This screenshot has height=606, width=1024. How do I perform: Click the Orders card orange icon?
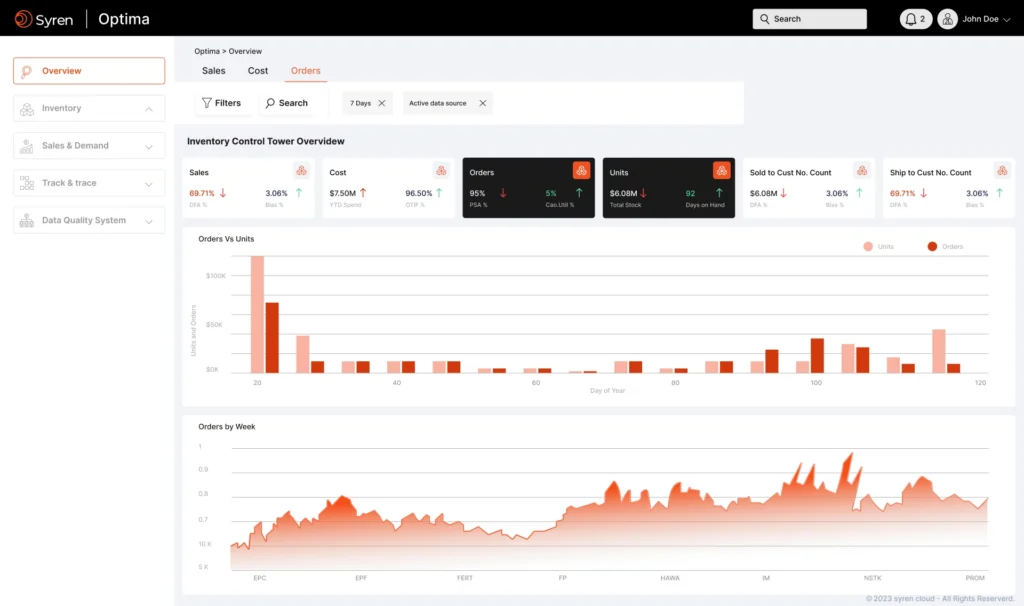pos(581,171)
